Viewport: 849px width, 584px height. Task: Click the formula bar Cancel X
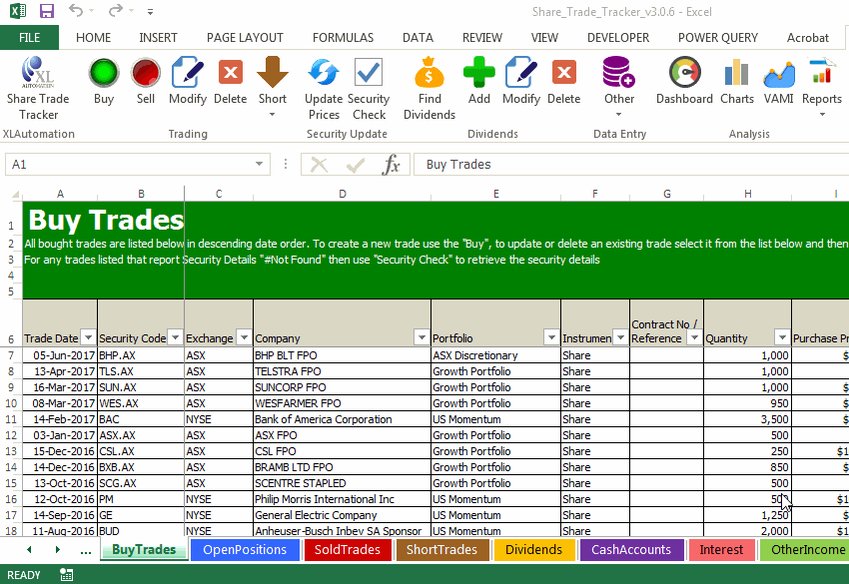[x=319, y=165]
